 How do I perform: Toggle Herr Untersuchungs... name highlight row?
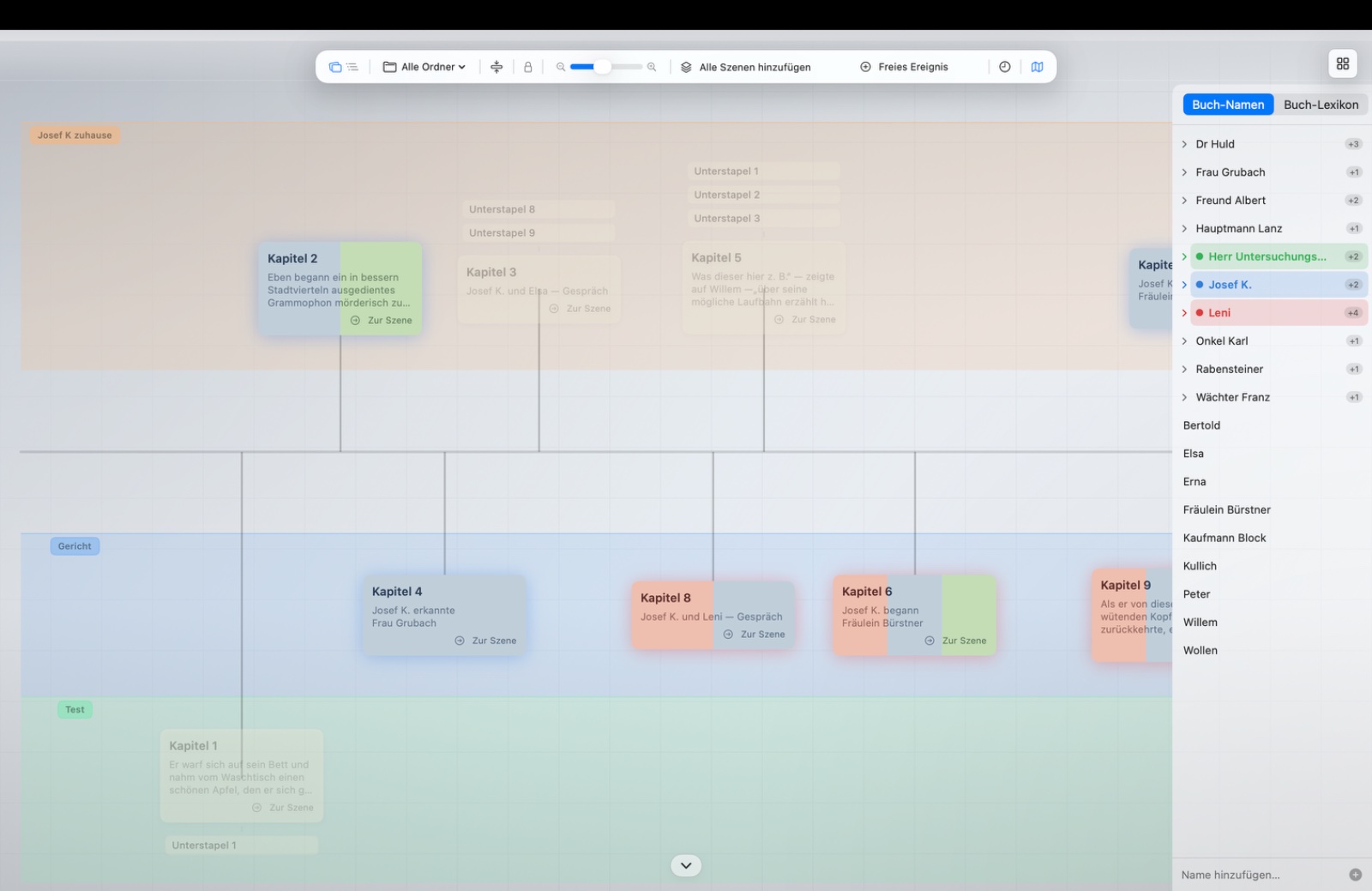pos(1279,256)
